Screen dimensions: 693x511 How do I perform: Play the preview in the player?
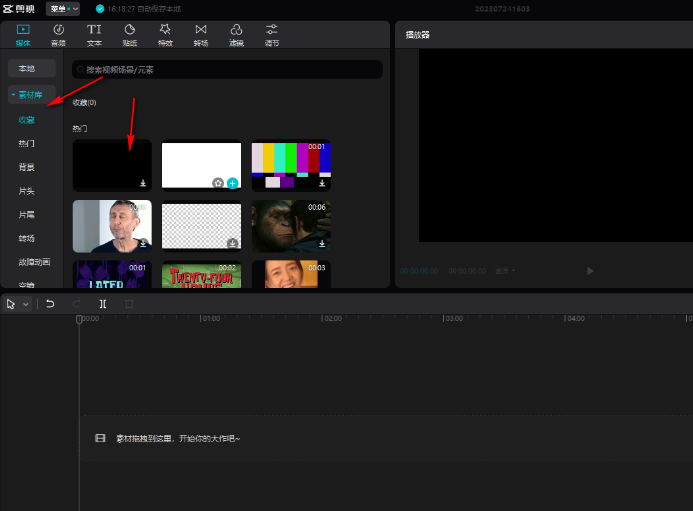click(590, 271)
